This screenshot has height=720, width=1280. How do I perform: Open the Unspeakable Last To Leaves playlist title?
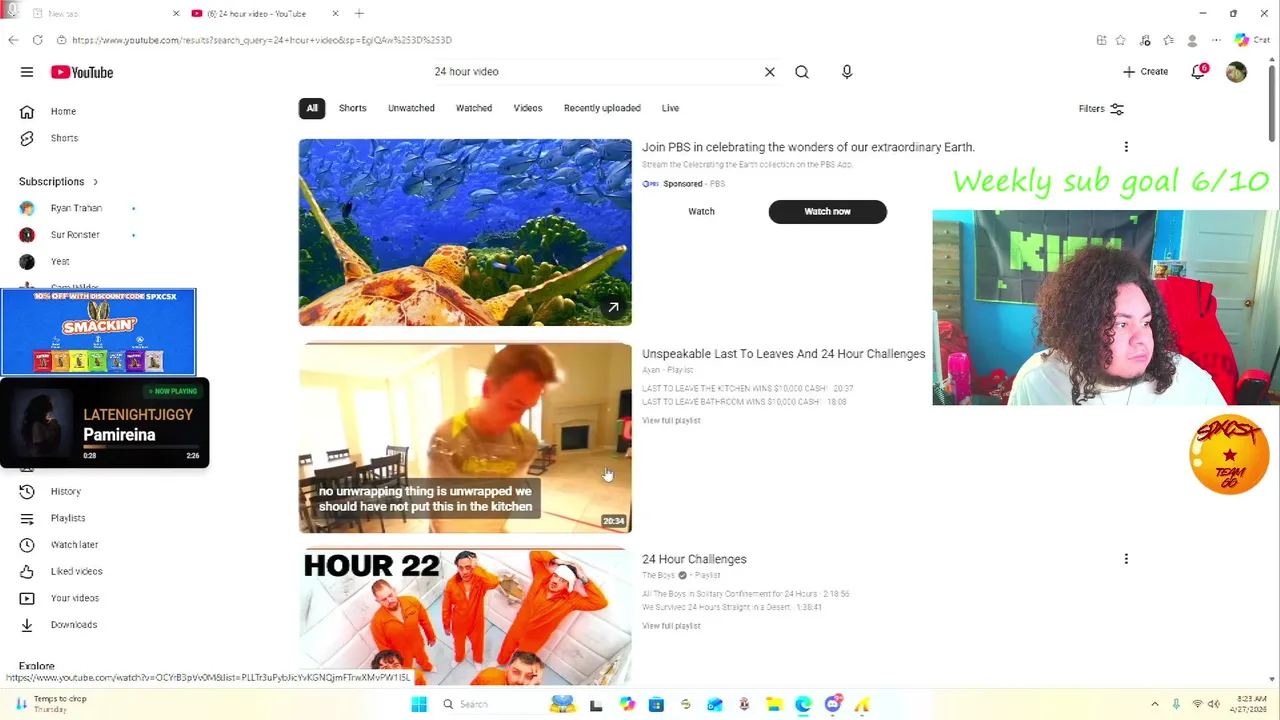tap(783, 354)
